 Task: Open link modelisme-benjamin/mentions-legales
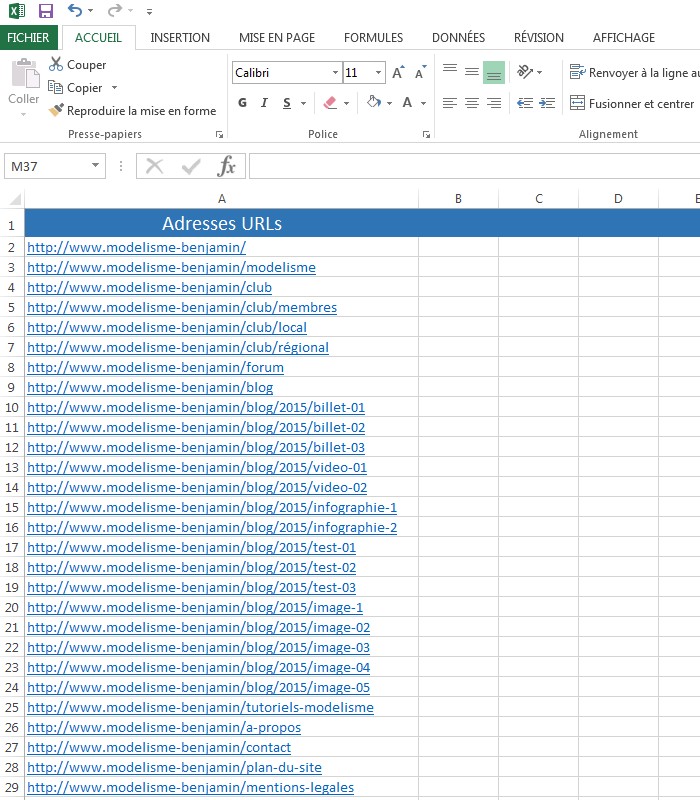(x=190, y=787)
